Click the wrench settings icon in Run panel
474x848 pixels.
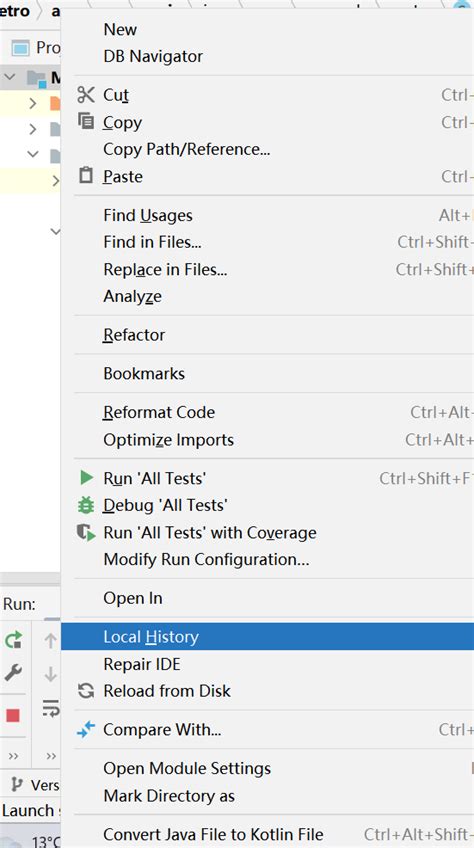[13, 673]
